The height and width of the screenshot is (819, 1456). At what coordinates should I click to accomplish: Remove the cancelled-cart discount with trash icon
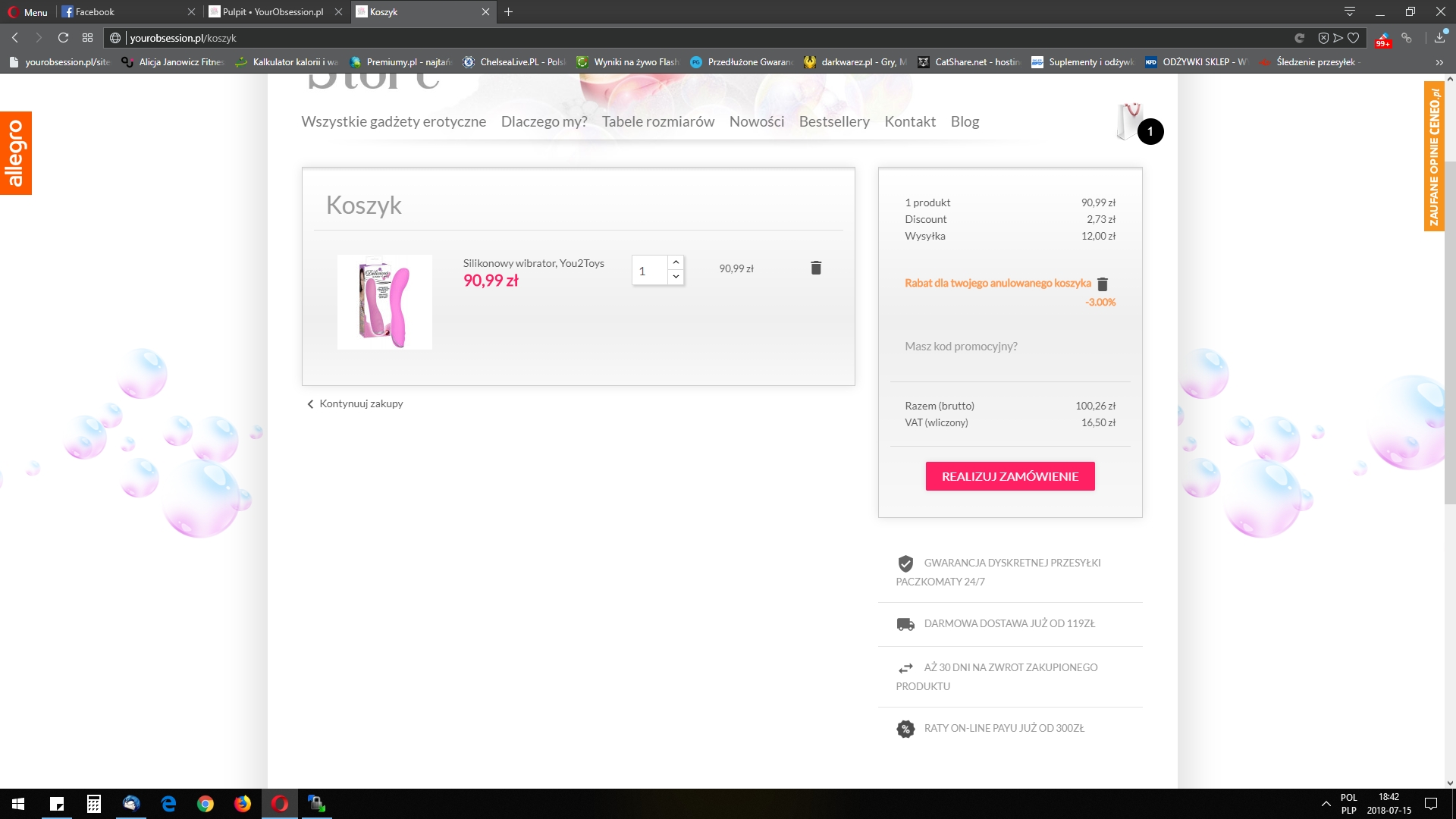pyautogui.click(x=1103, y=284)
